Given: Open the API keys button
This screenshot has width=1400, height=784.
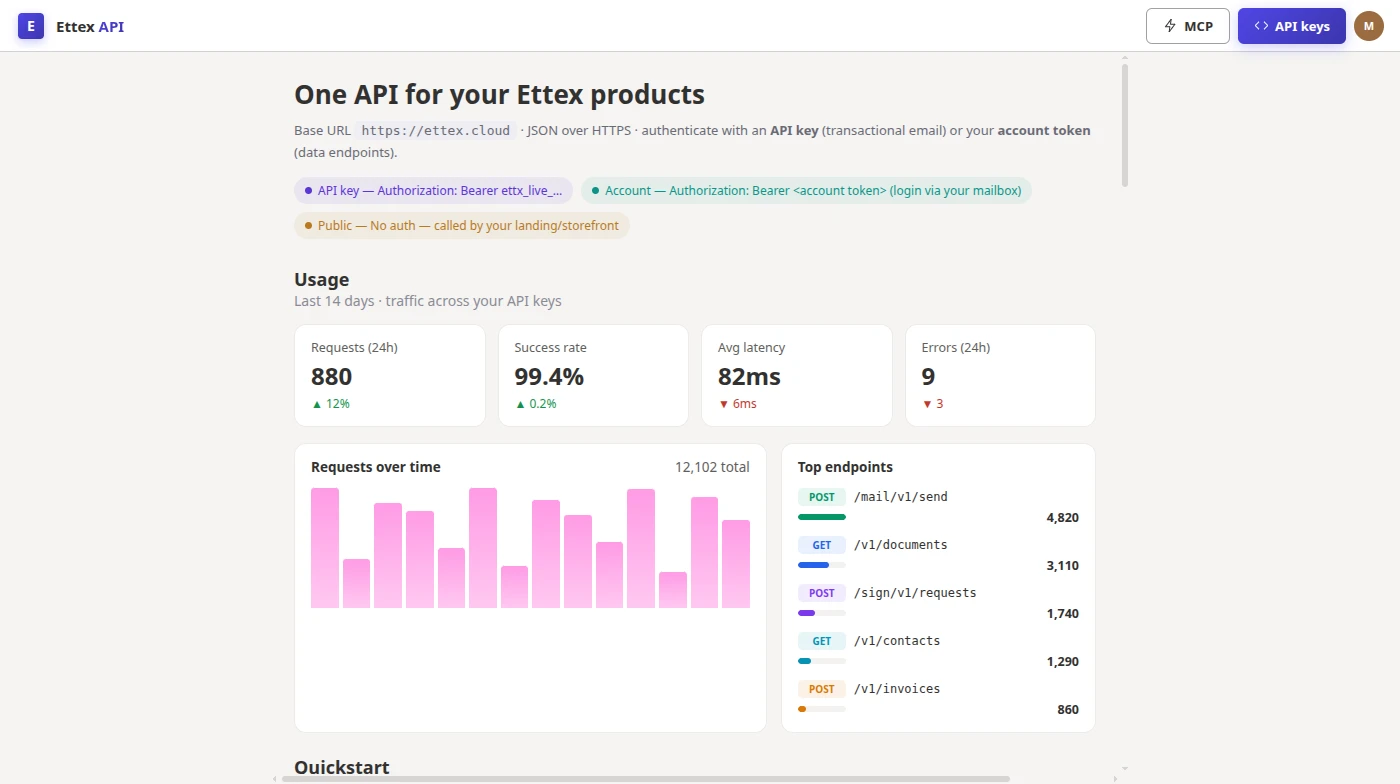Looking at the screenshot, I should (1292, 26).
